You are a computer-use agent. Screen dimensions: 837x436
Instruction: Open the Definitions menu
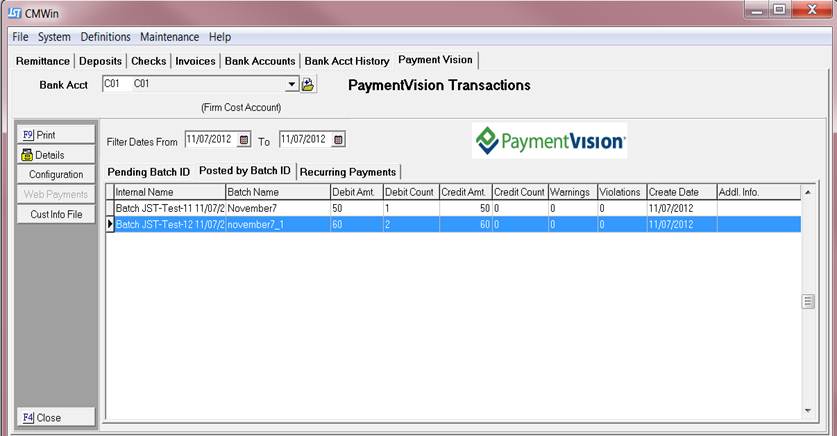point(105,37)
